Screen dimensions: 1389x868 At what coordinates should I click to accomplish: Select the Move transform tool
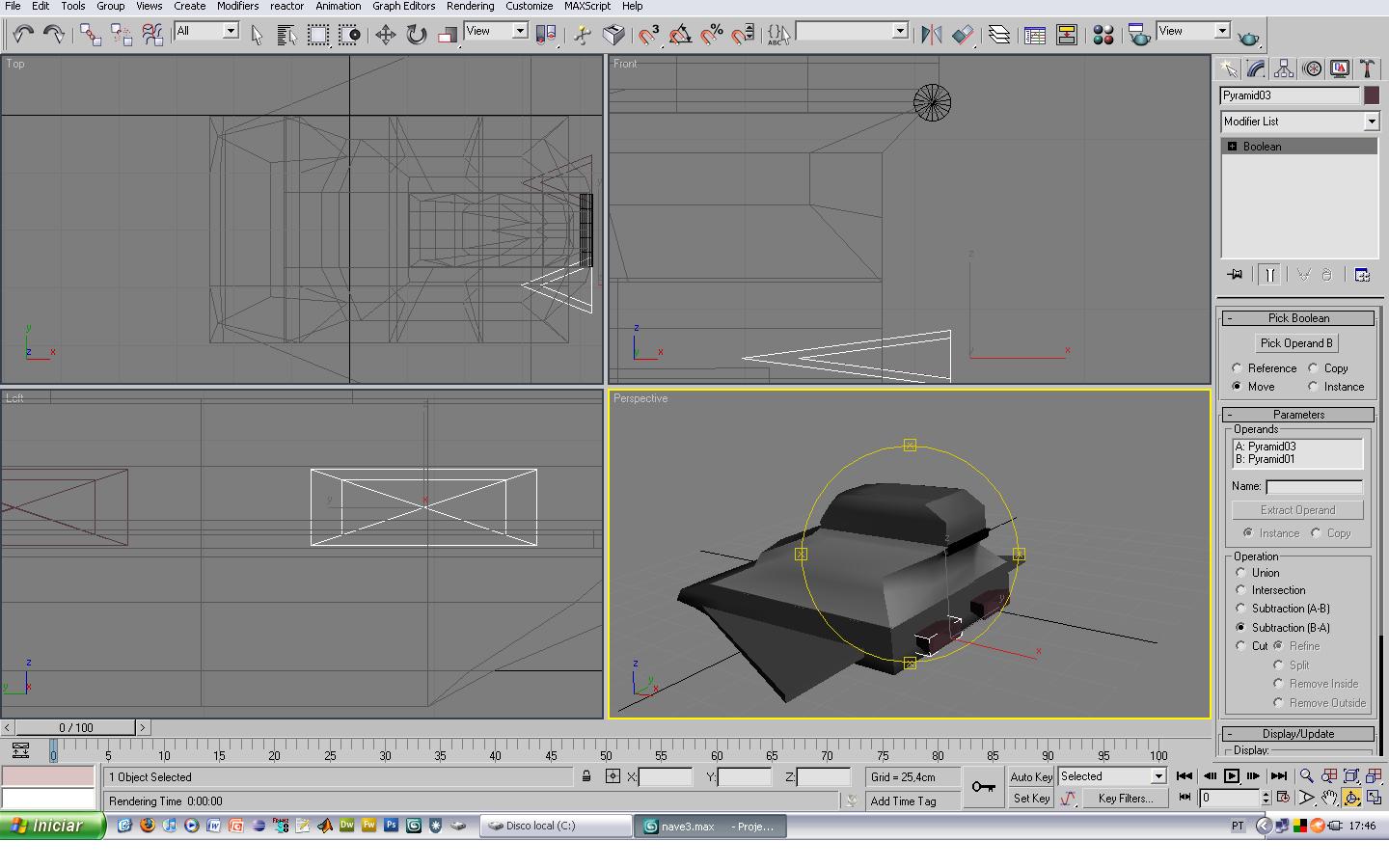click(385, 36)
